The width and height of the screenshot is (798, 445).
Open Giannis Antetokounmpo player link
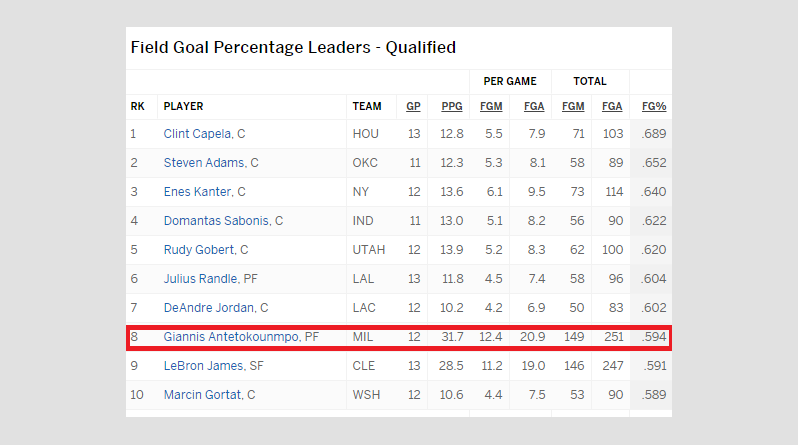[x=231, y=337]
